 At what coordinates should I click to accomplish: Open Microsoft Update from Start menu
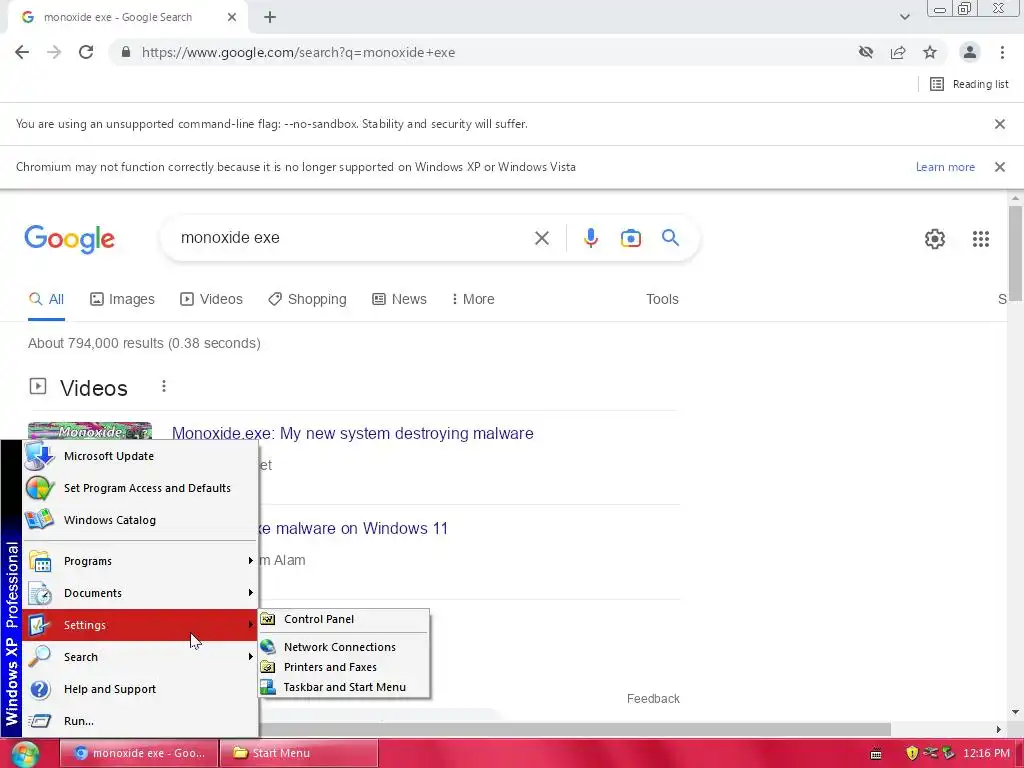140,456
